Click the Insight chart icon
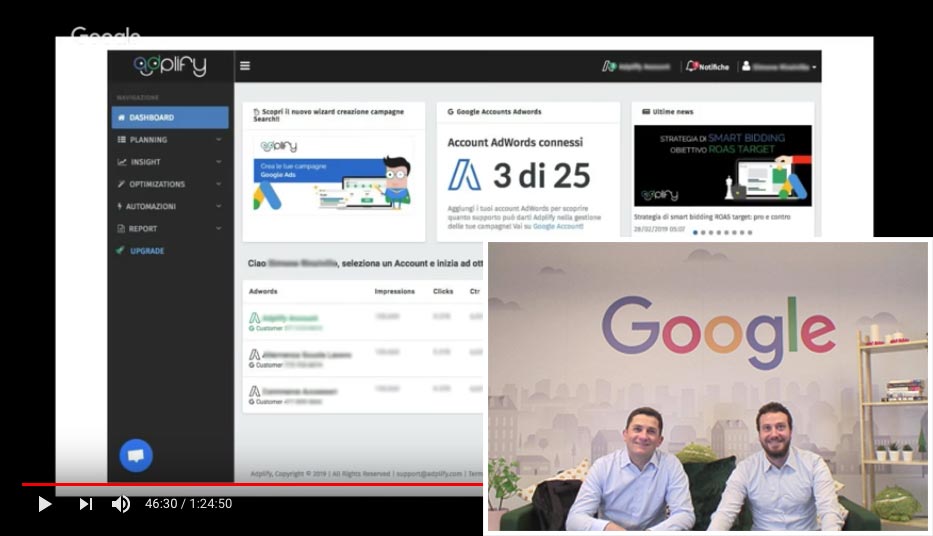Screen dimensions: 933x536 click(x=122, y=162)
